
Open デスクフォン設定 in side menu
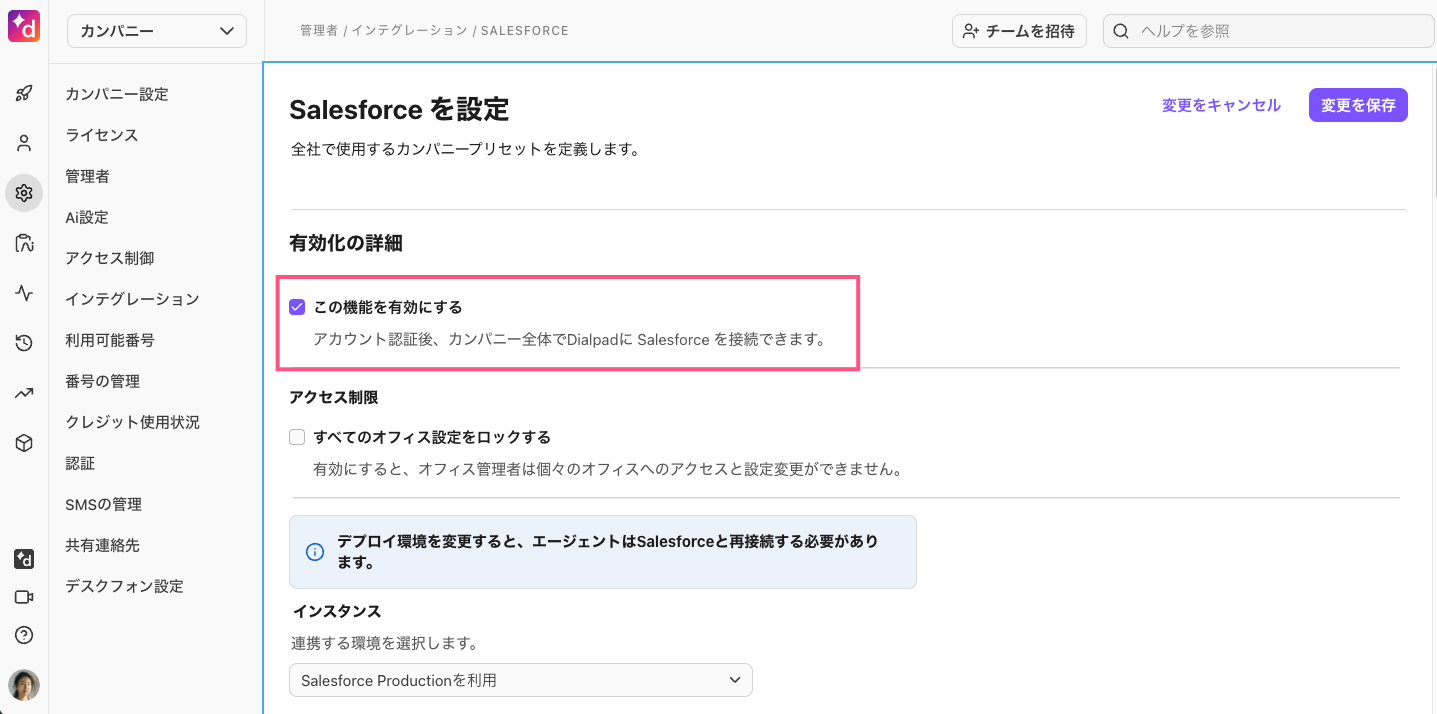[x=125, y=586]
